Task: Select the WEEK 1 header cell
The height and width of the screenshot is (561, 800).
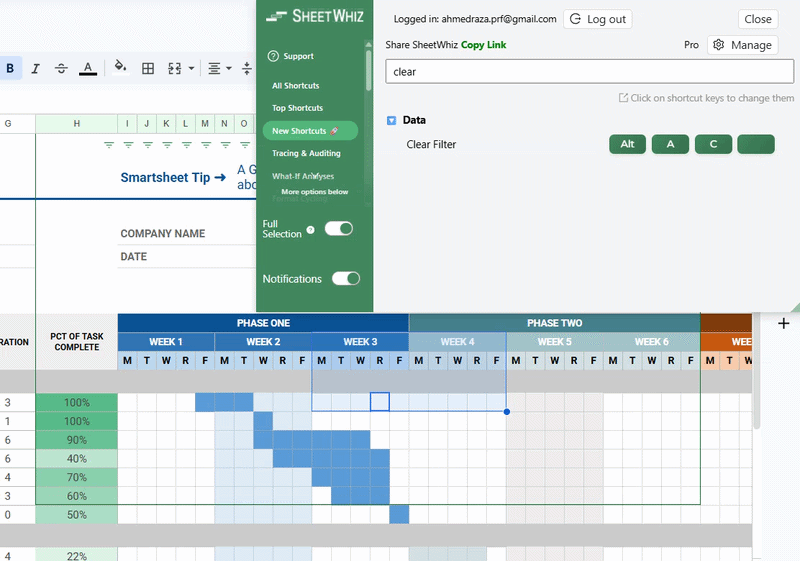Action: point(166,342)
